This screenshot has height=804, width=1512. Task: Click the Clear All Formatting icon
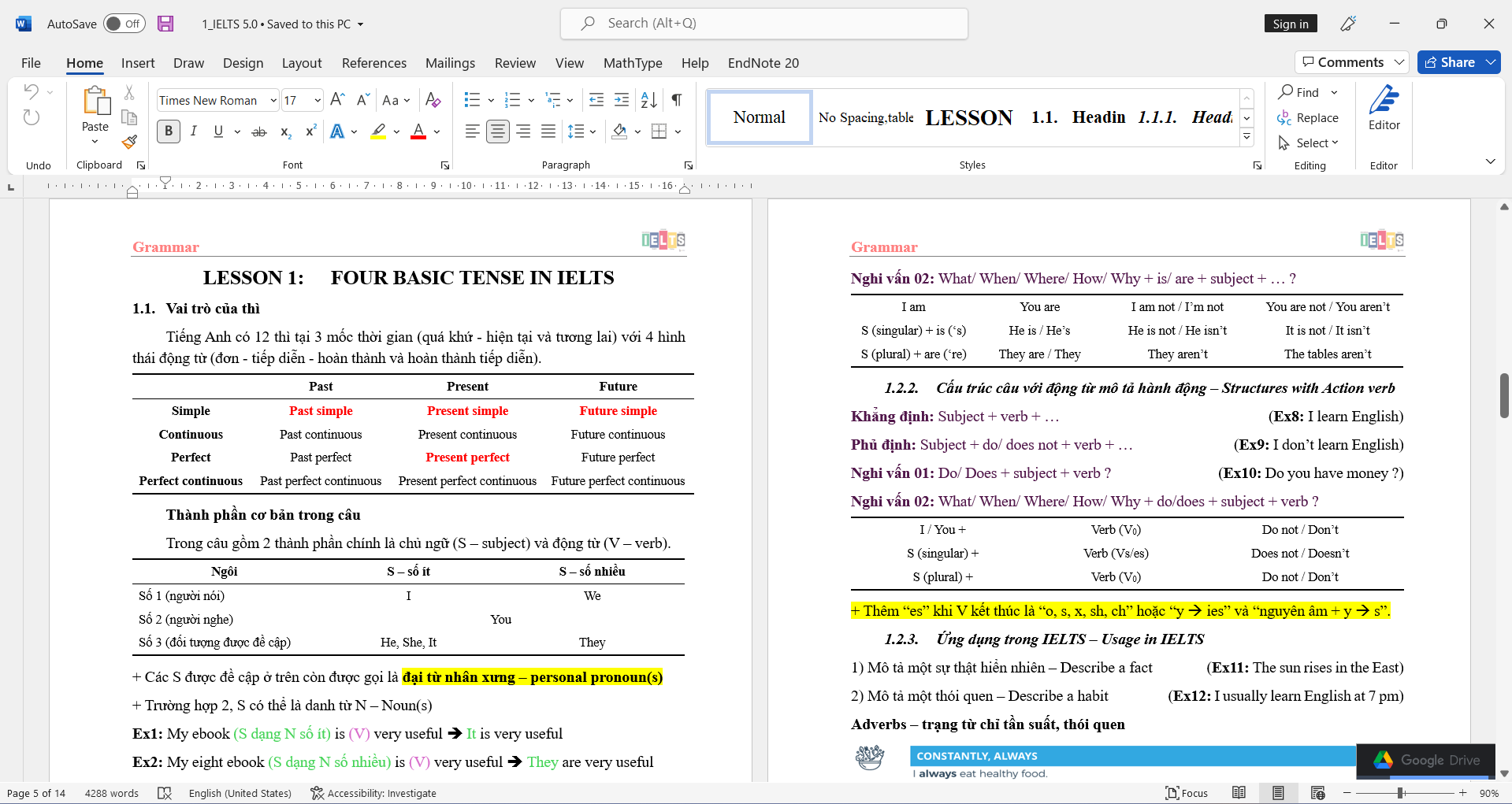(433, 100)
